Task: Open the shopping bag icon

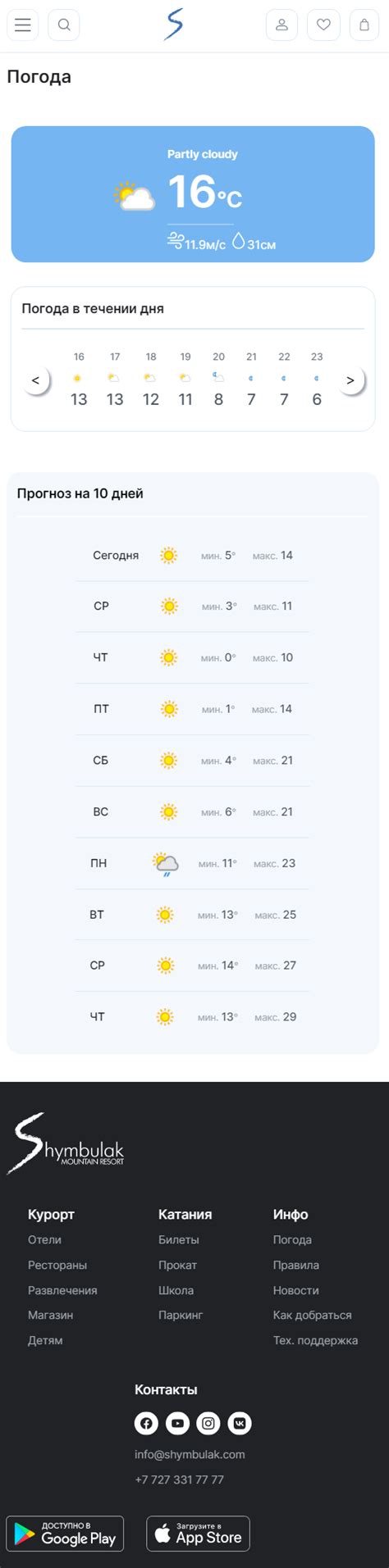Action: pyautogui.click(x=364, y=25)
